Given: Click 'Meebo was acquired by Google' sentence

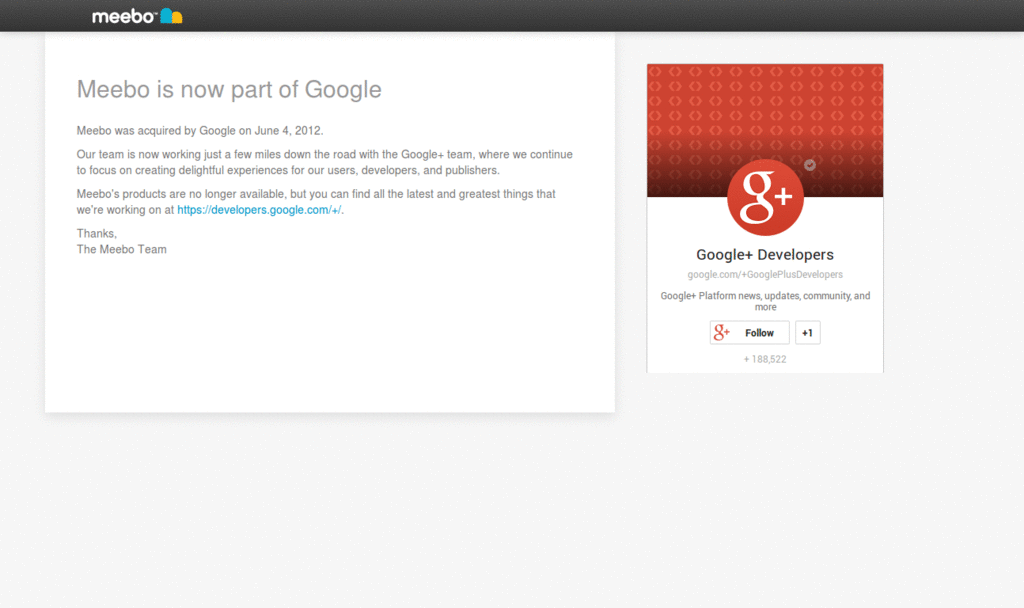Looking at the screenshot, I should [x=200, y=131].
